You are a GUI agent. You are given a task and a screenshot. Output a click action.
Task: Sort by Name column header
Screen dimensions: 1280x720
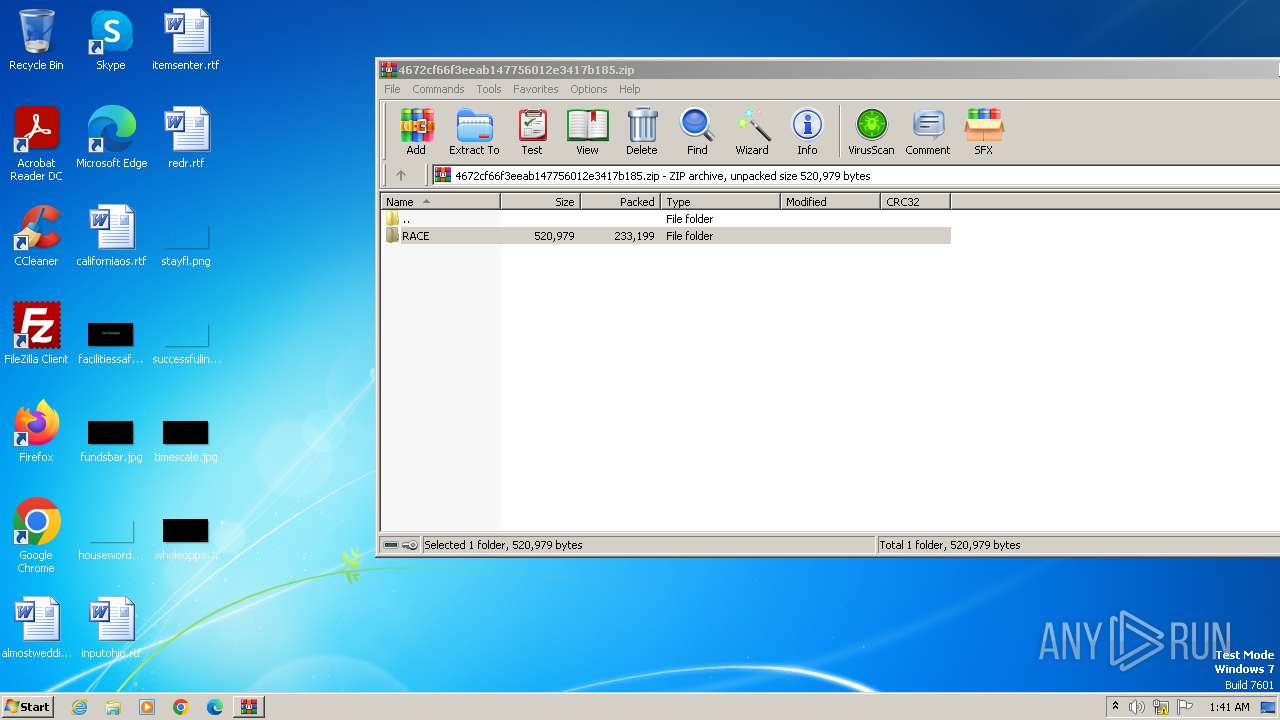tap(441, 201)
